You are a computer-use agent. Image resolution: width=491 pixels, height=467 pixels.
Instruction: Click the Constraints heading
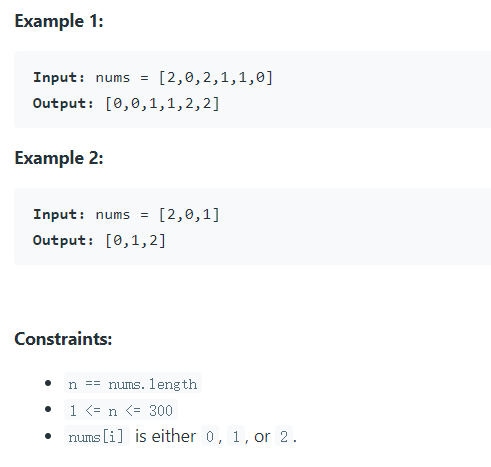click(63, 339)
